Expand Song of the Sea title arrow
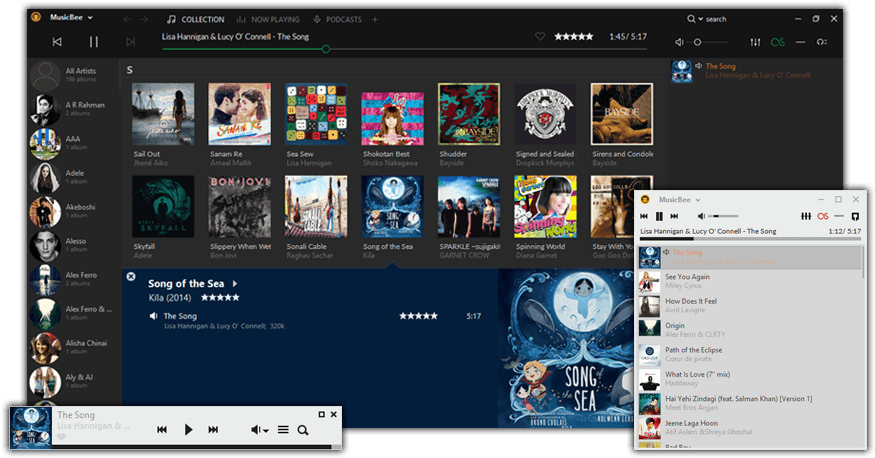Screen dimensions: 875x458 [x=235, y=284]
